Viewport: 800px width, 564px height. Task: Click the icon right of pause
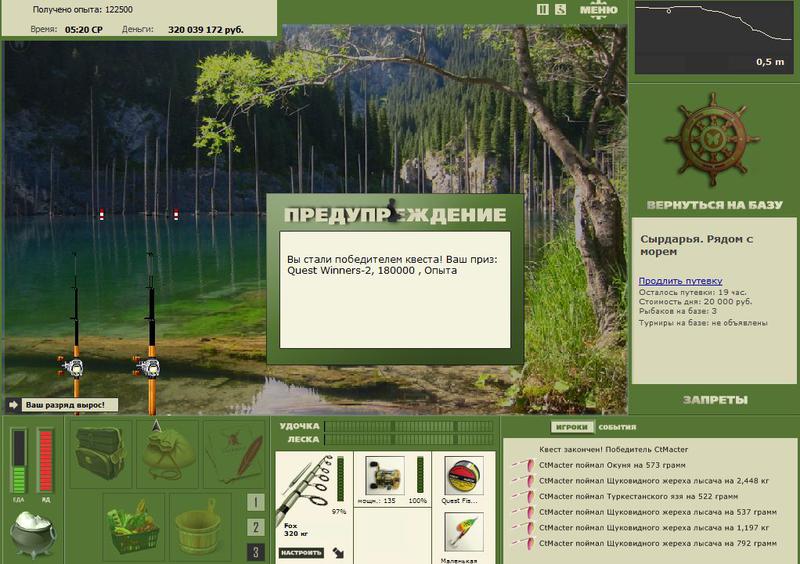(560, 9)
